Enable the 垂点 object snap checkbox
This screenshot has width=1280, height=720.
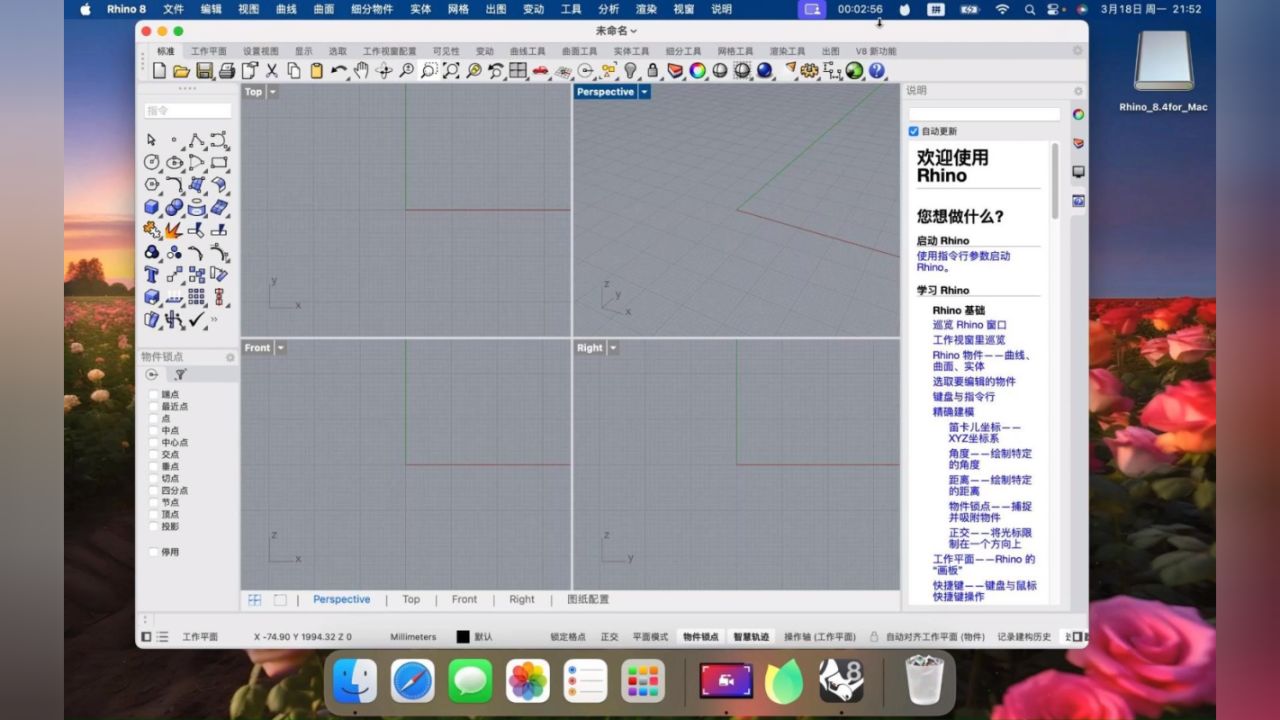click(153, 466)
